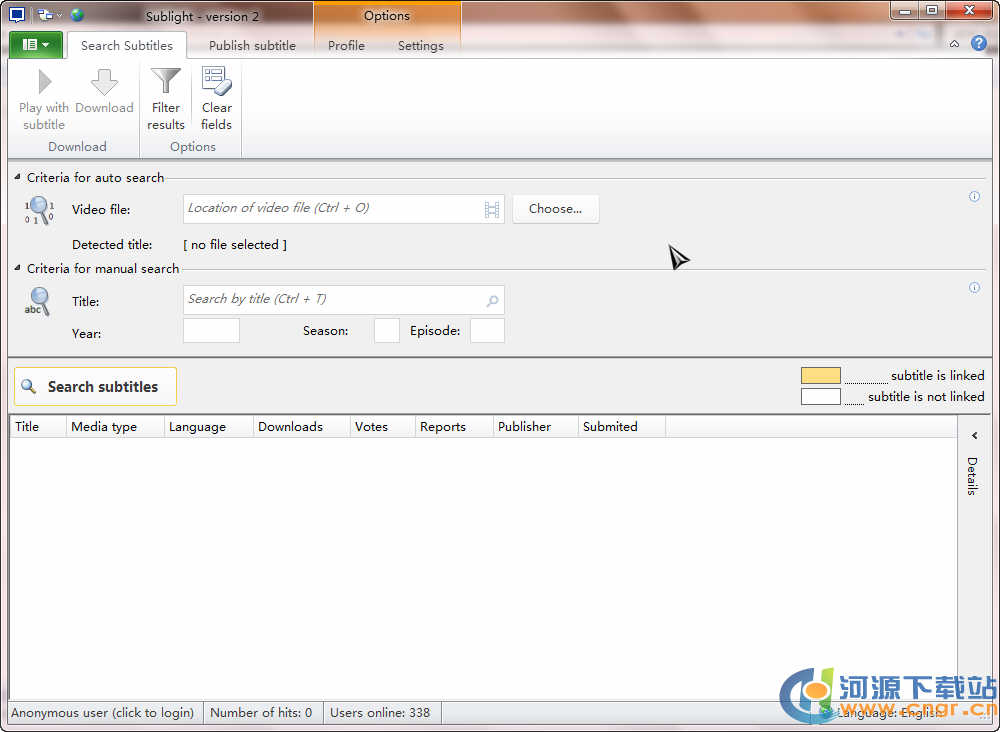Sort by Submited column header
The width and height of the screenshot is (1000, 732).
(622, 427)
